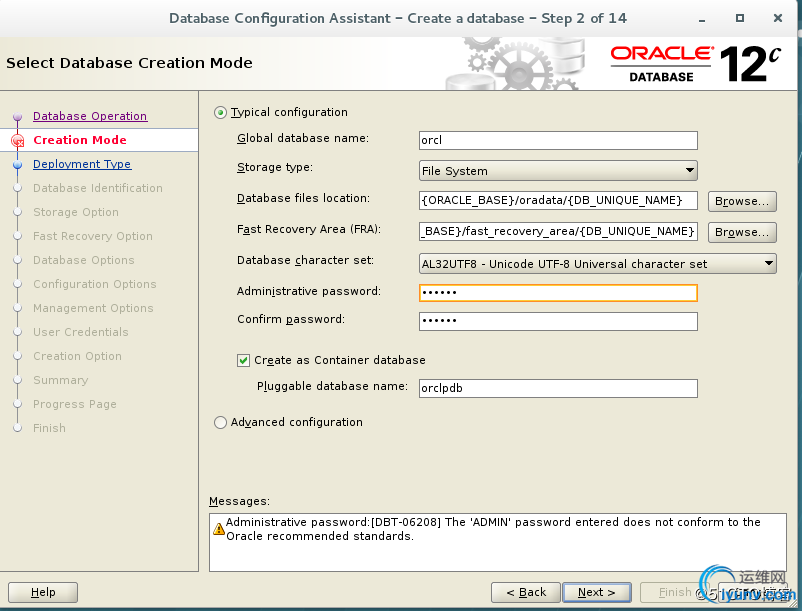Screen dimensions: 802x611
Task: Click the Summary step label
Action: tap(60, 380)
